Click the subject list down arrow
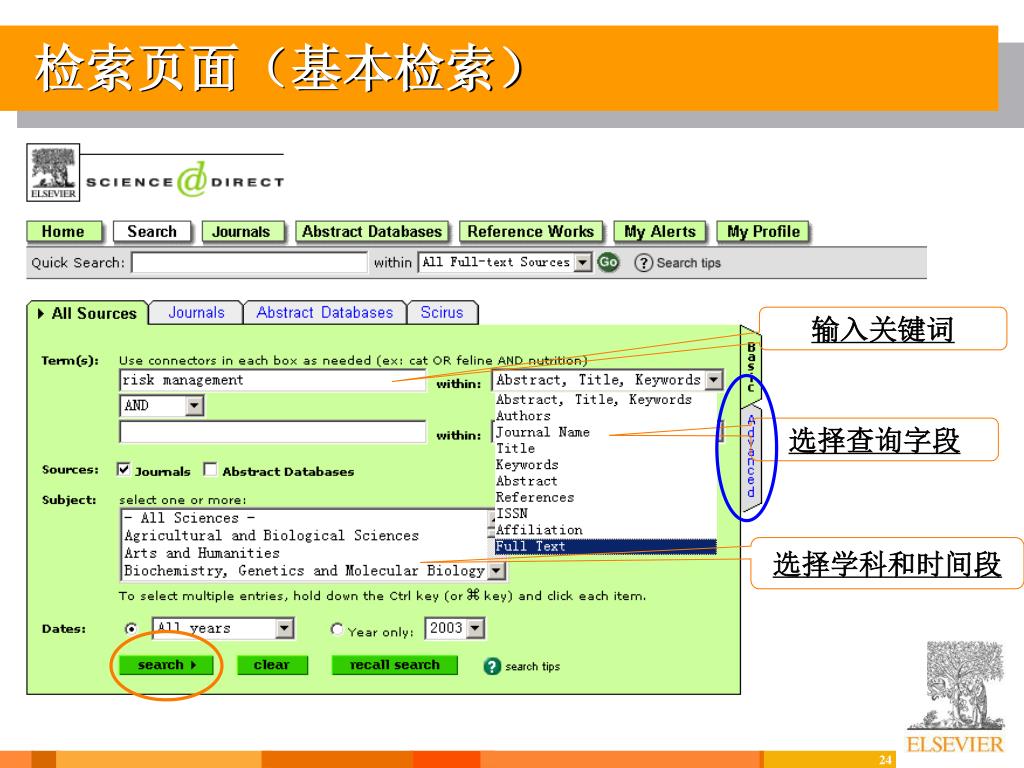The height and width of the screenshot is (768, 1024). click(x=497, y=571)
